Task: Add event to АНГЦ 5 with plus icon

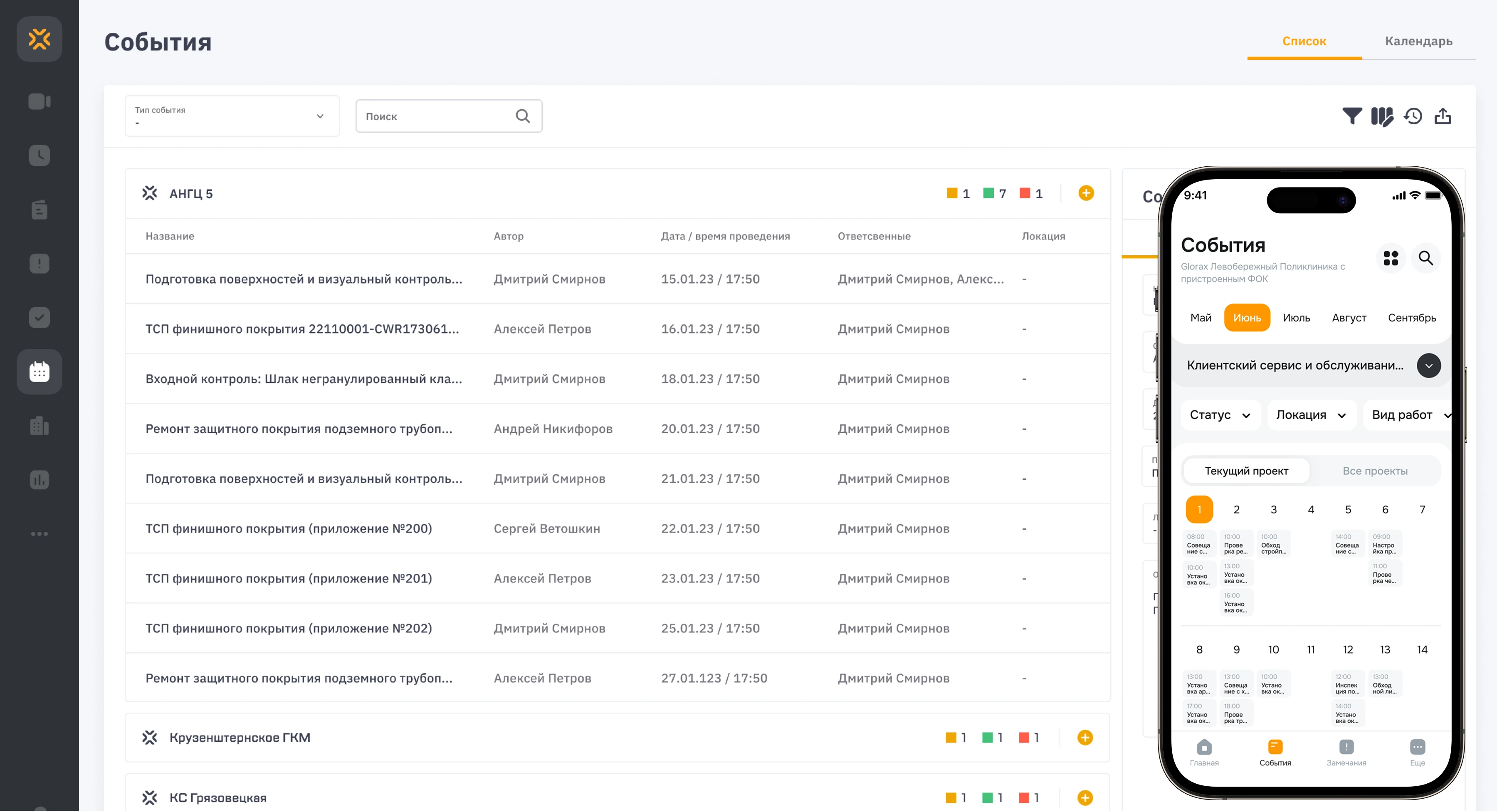Action: point(1086,193)
